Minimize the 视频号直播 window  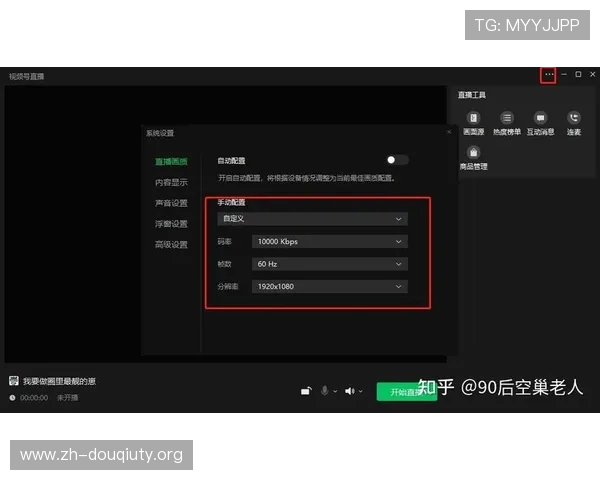click(x=564, y=75)
